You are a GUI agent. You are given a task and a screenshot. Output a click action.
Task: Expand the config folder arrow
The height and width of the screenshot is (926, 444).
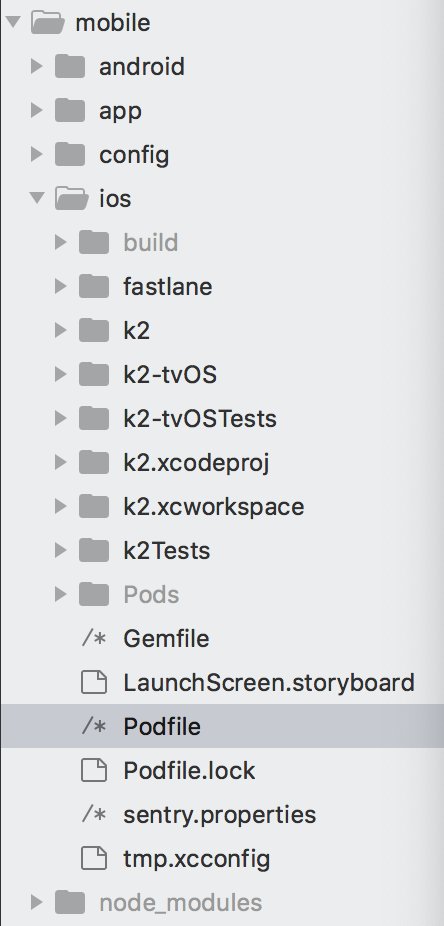coord(37,154)
